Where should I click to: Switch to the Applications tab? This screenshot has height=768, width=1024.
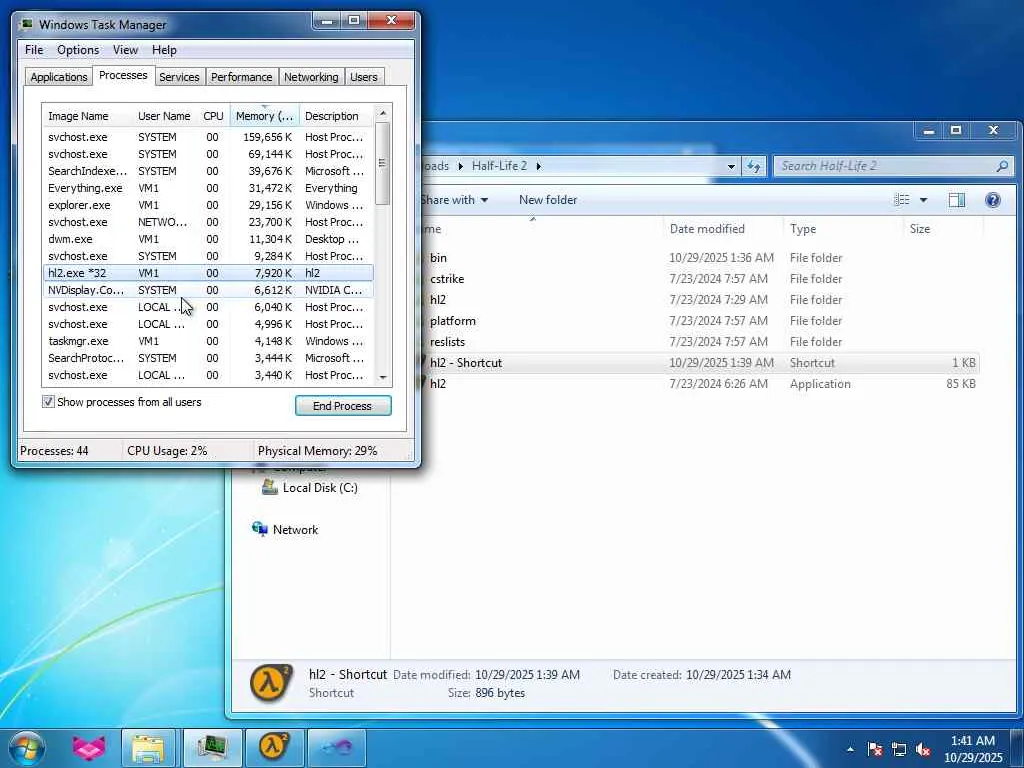(x=59, y=76)
